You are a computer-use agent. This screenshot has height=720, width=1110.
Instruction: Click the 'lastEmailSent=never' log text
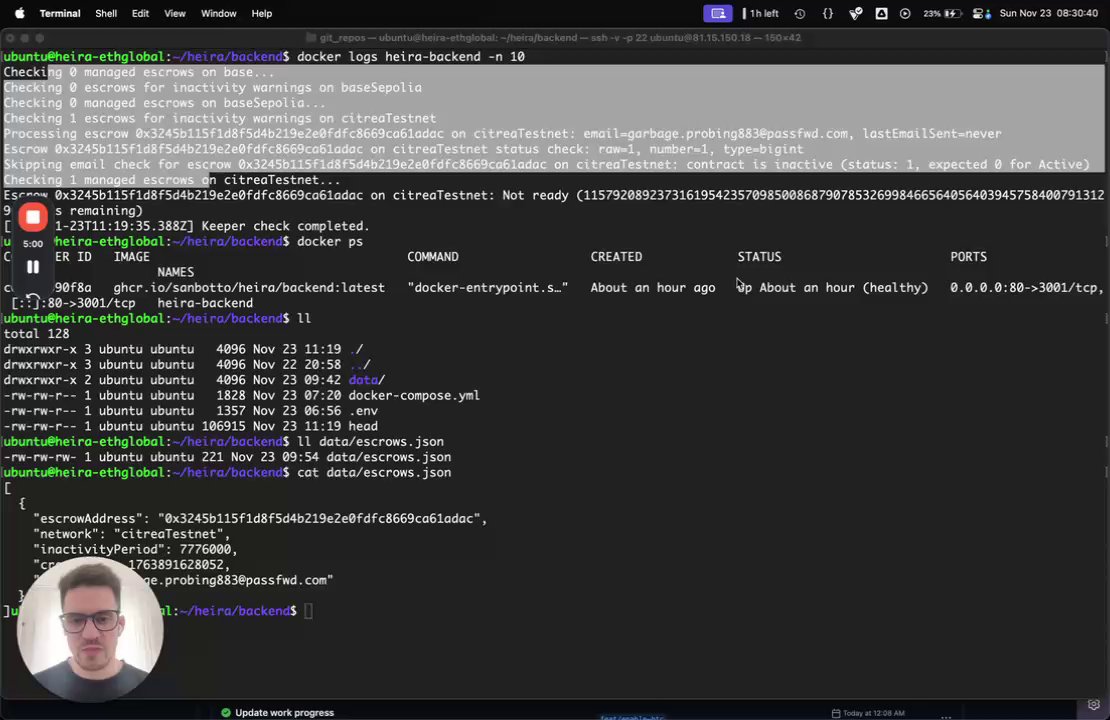click(x=932, y=134)
